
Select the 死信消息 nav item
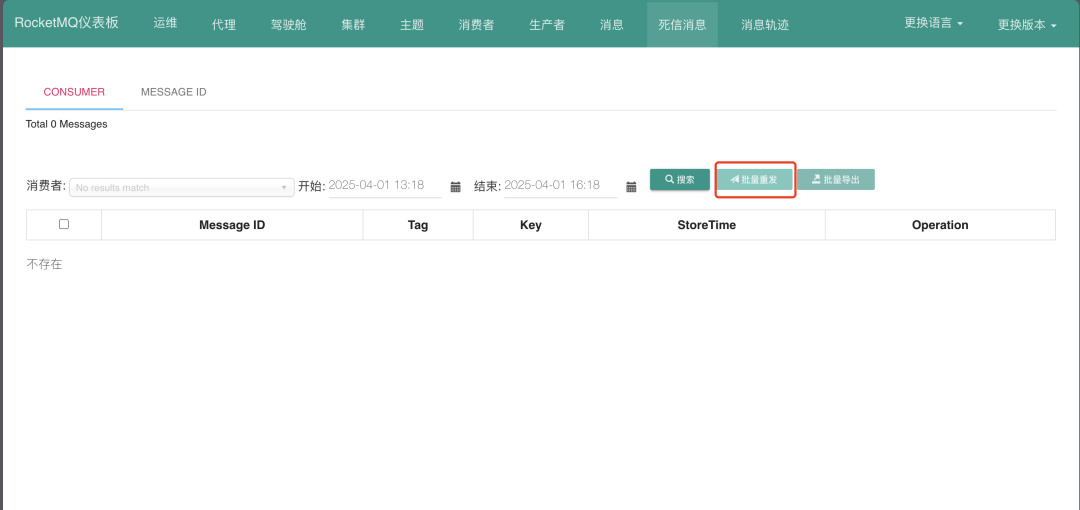[x=682, y=25]
